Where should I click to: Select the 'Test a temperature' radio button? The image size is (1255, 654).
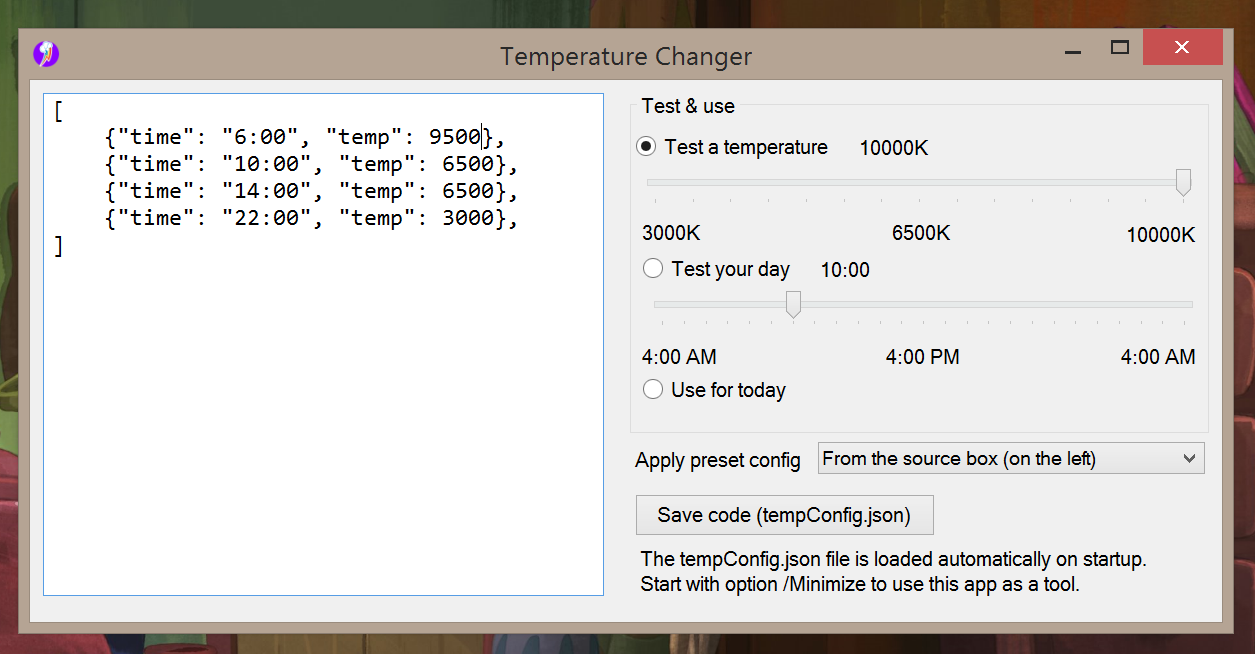coord(647,147)
